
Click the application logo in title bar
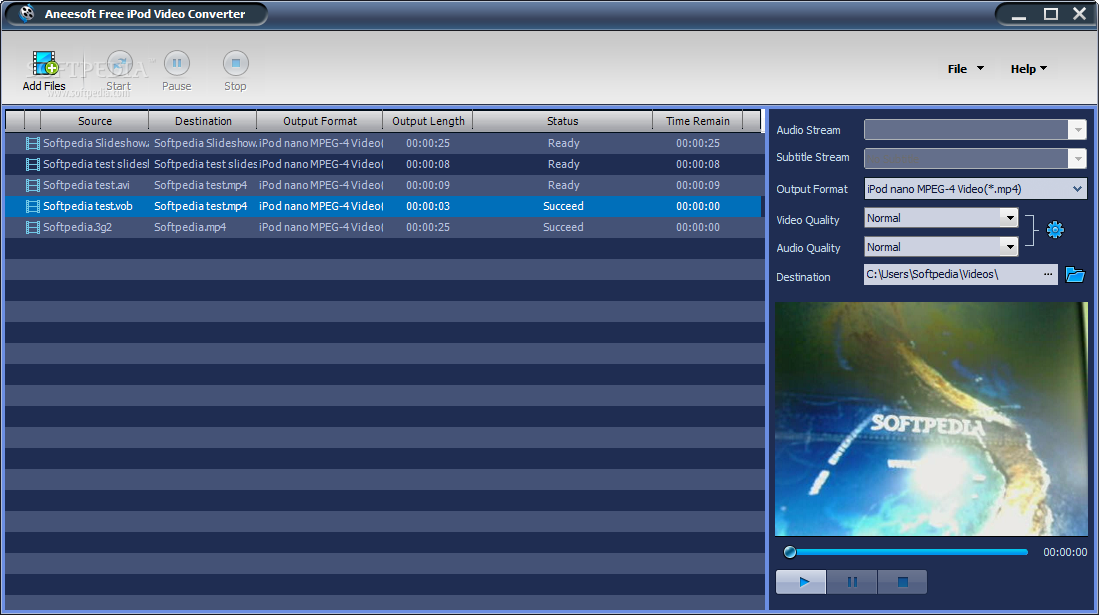(27, 13)
